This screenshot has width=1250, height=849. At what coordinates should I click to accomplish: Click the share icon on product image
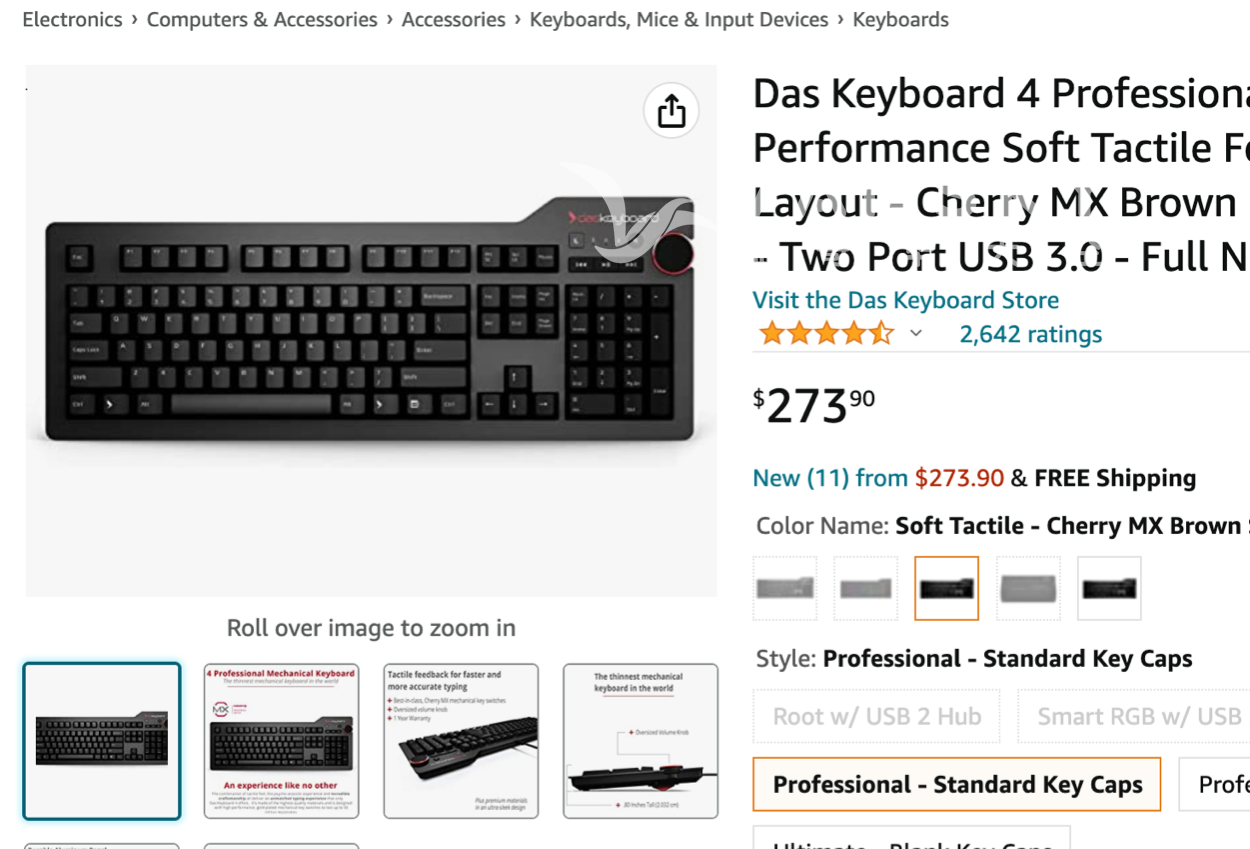click(x=671, y=111)
